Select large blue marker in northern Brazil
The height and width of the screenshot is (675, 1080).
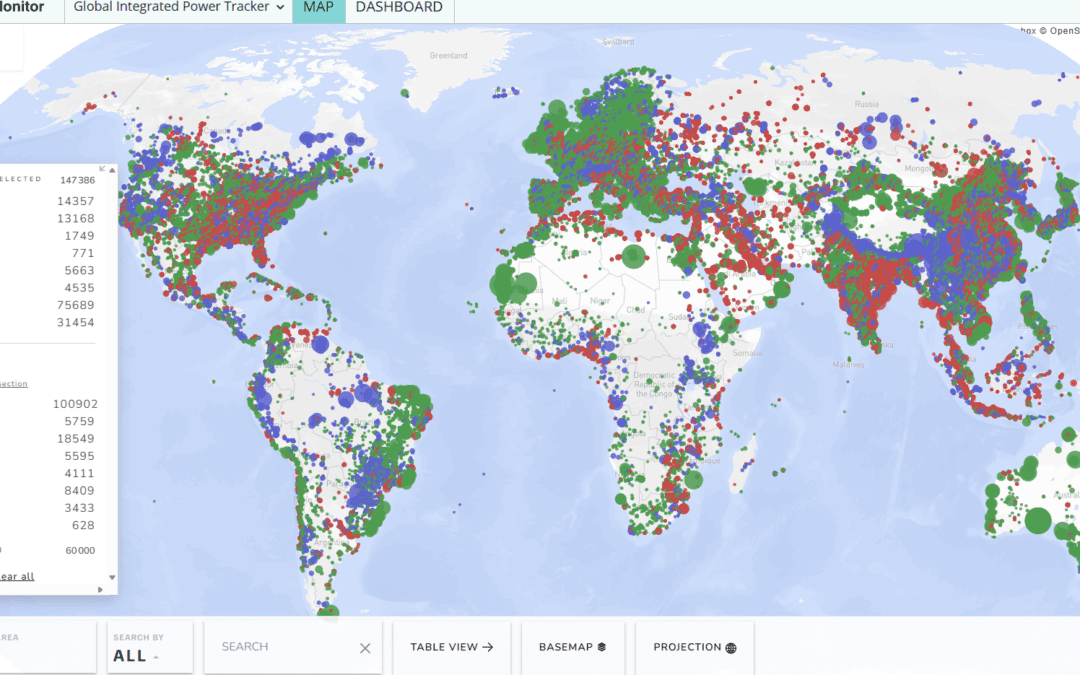coord(347,398)
